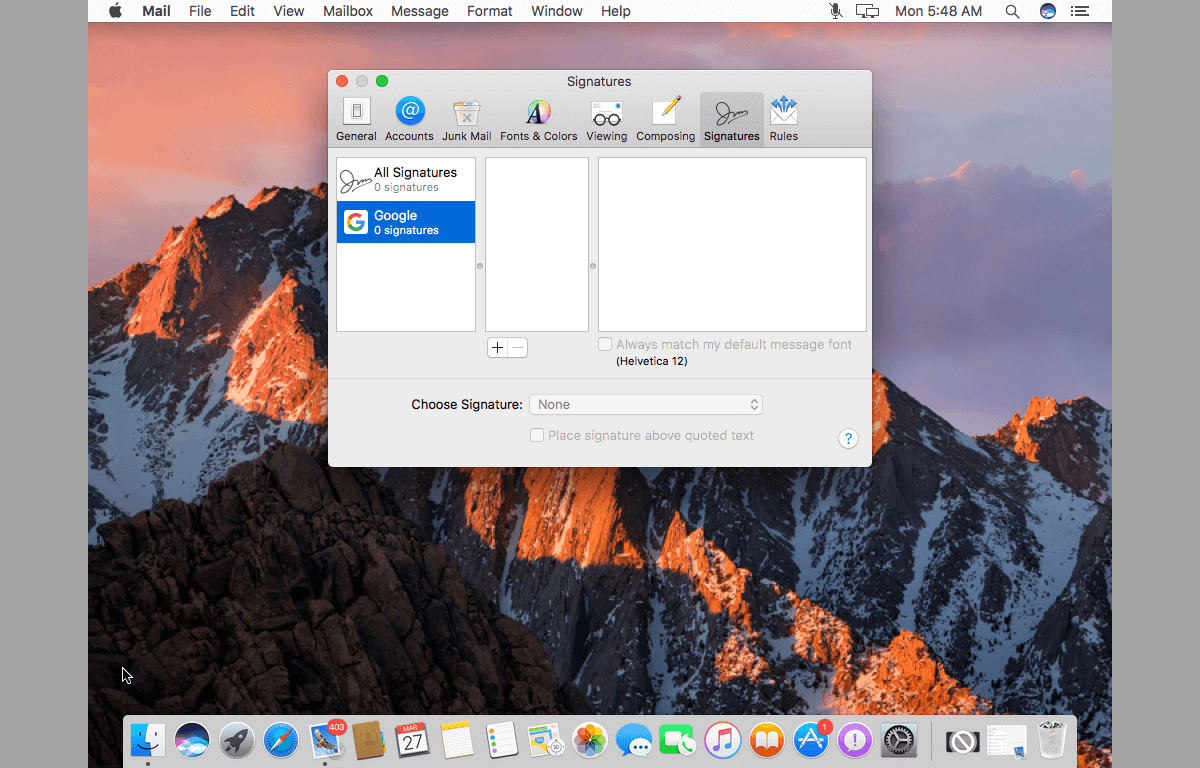Open the Format menu
Screen dimensions: 1200x768
489,11
